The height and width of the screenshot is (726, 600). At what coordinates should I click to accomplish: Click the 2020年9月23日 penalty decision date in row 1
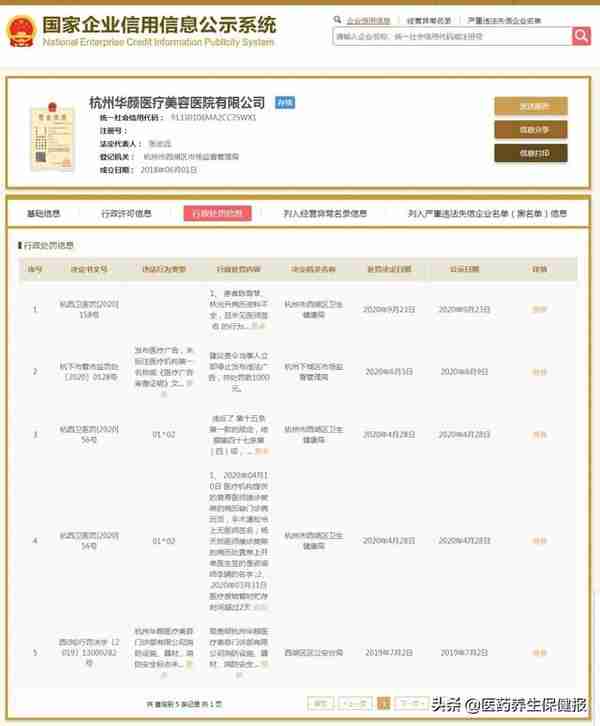(389, 309)
